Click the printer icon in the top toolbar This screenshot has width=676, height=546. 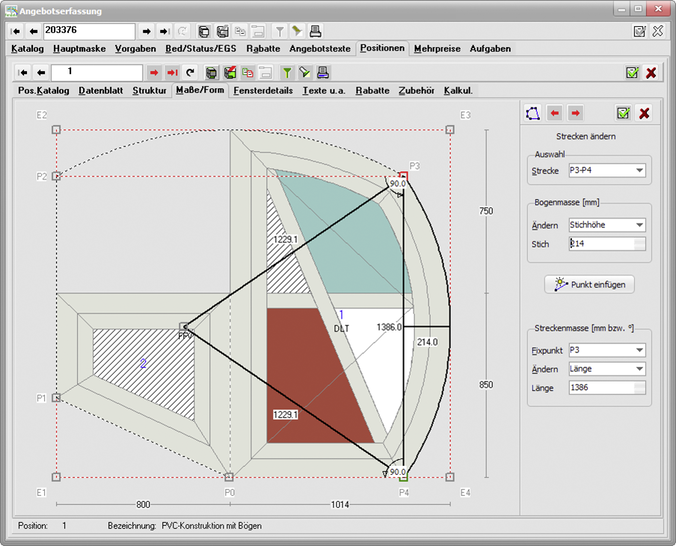[315, 31]
